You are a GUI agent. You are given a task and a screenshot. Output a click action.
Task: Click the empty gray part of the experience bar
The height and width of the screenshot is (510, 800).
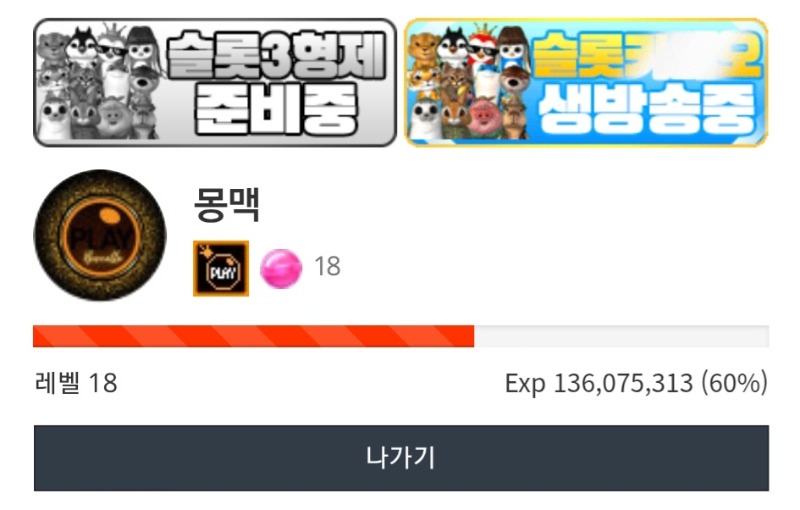(x=621, y=336)
